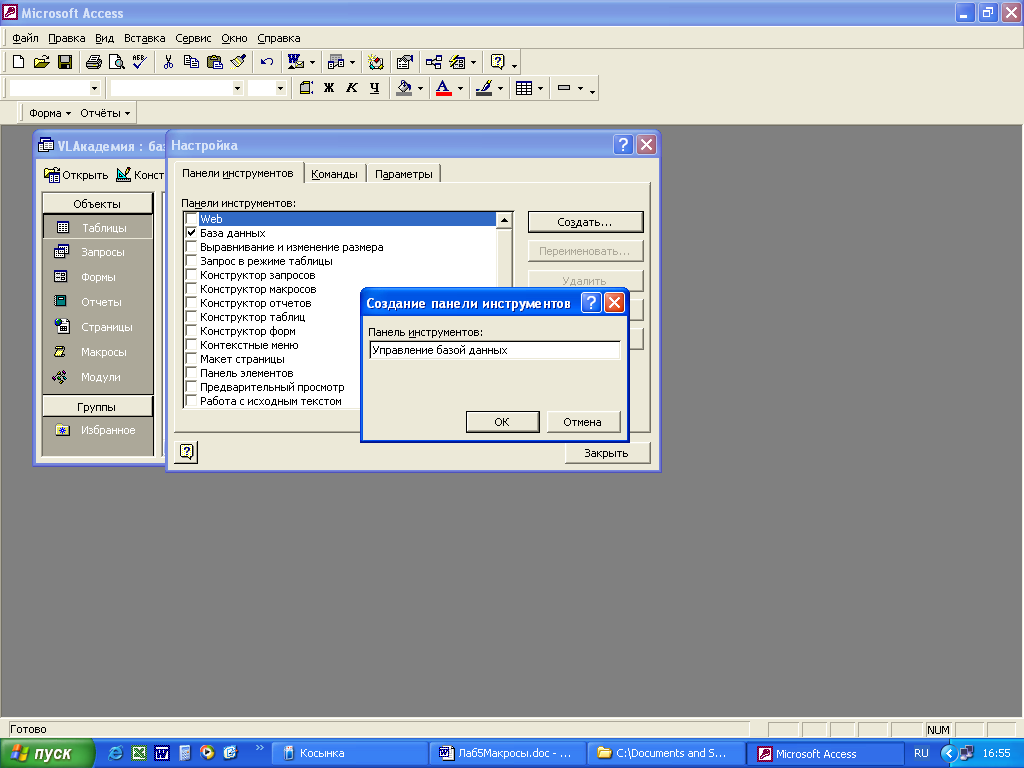Click the Создать... button

[x=585, y=222]
